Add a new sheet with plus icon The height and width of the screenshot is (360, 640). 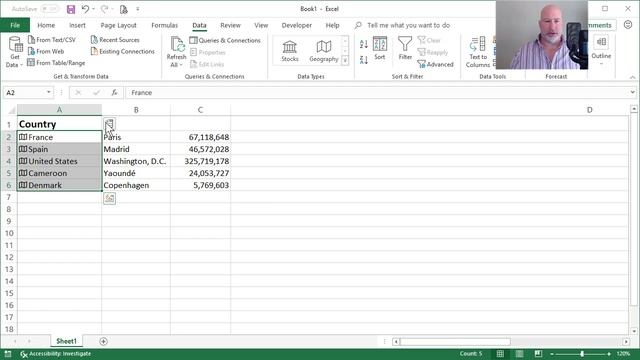pyautogui.click(x=103, y=341)
